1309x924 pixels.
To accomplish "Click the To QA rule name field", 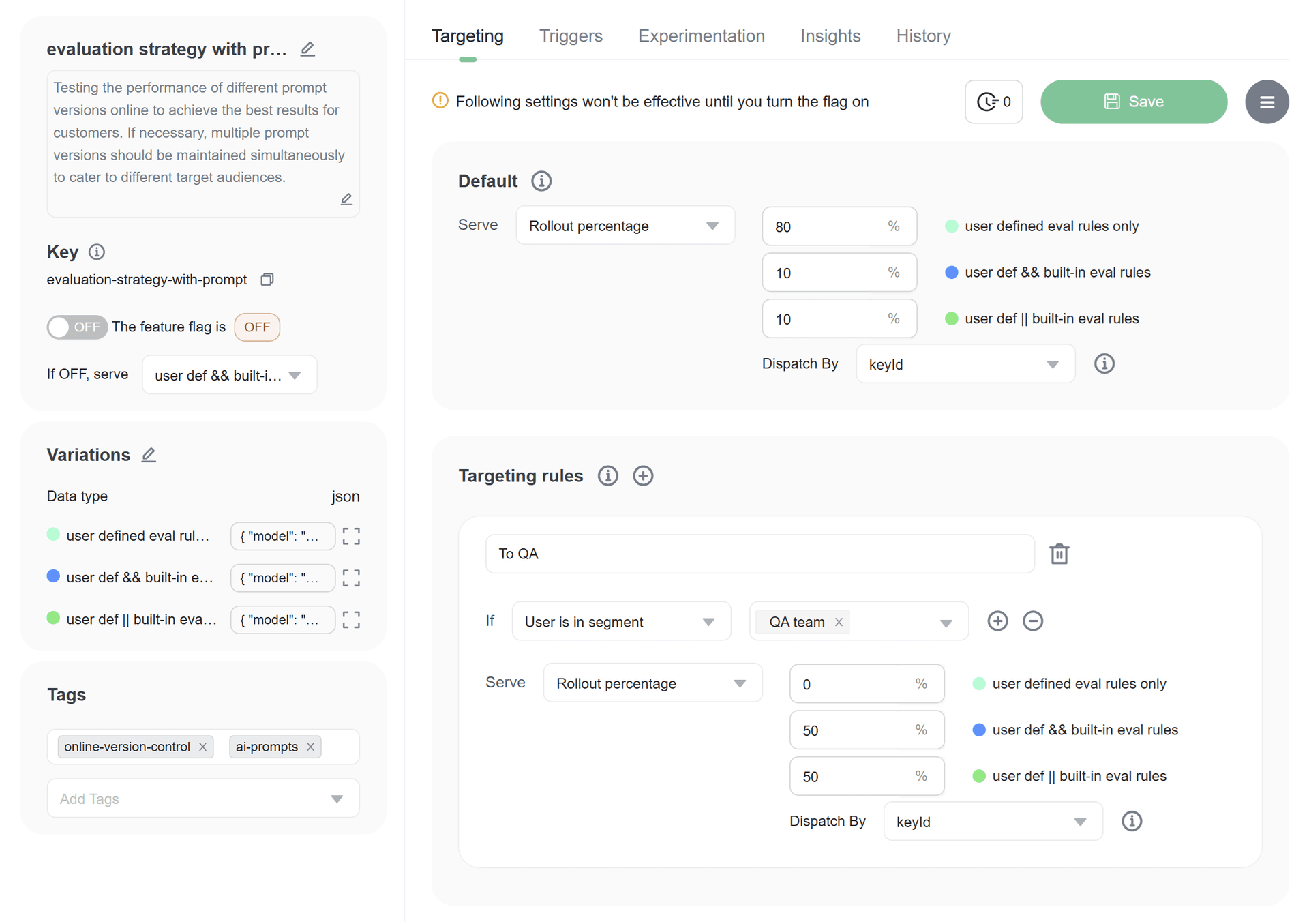I will coord(759,554).
